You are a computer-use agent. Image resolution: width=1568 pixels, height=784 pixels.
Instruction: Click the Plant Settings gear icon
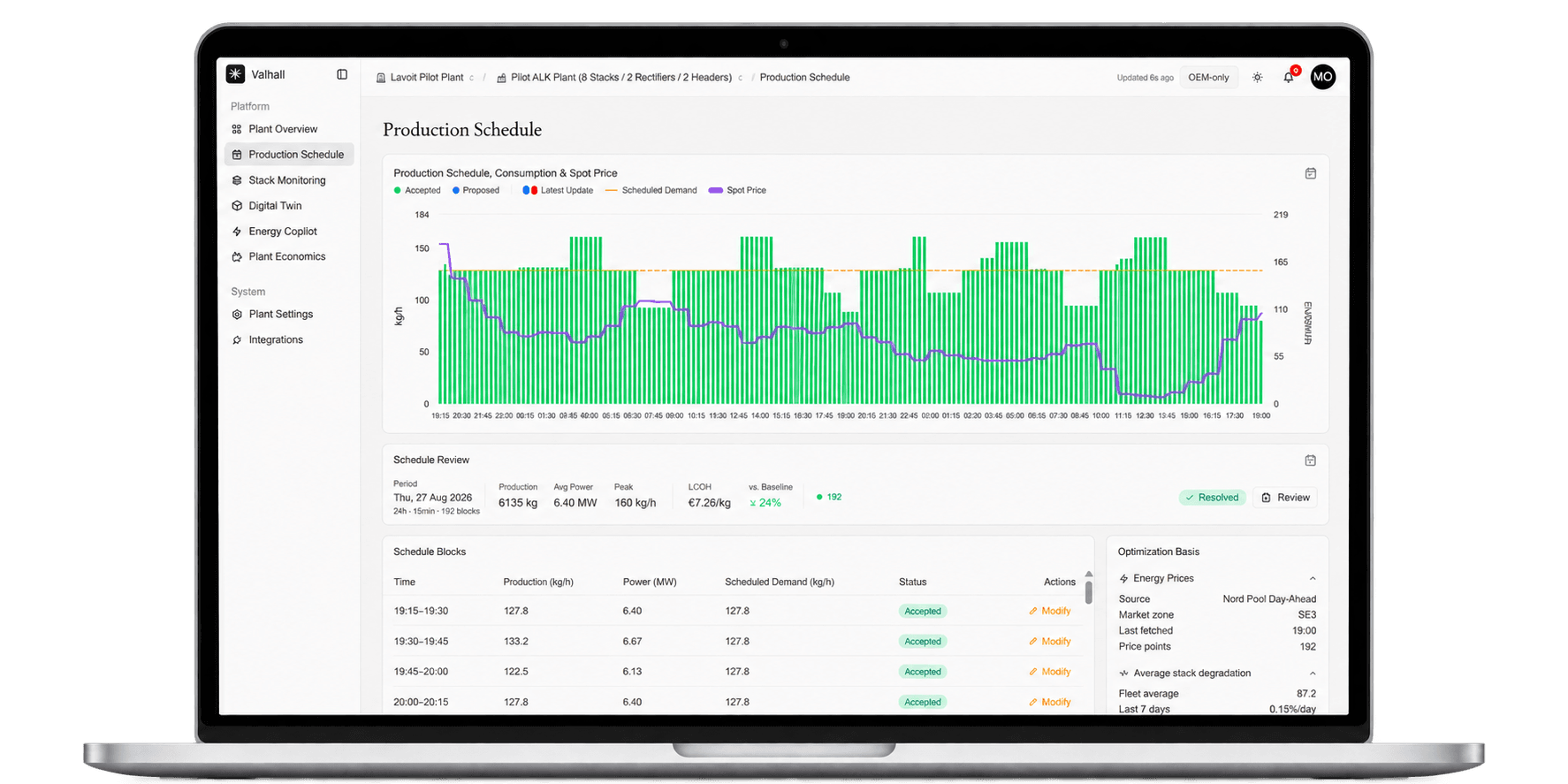(x=237, y=315)
